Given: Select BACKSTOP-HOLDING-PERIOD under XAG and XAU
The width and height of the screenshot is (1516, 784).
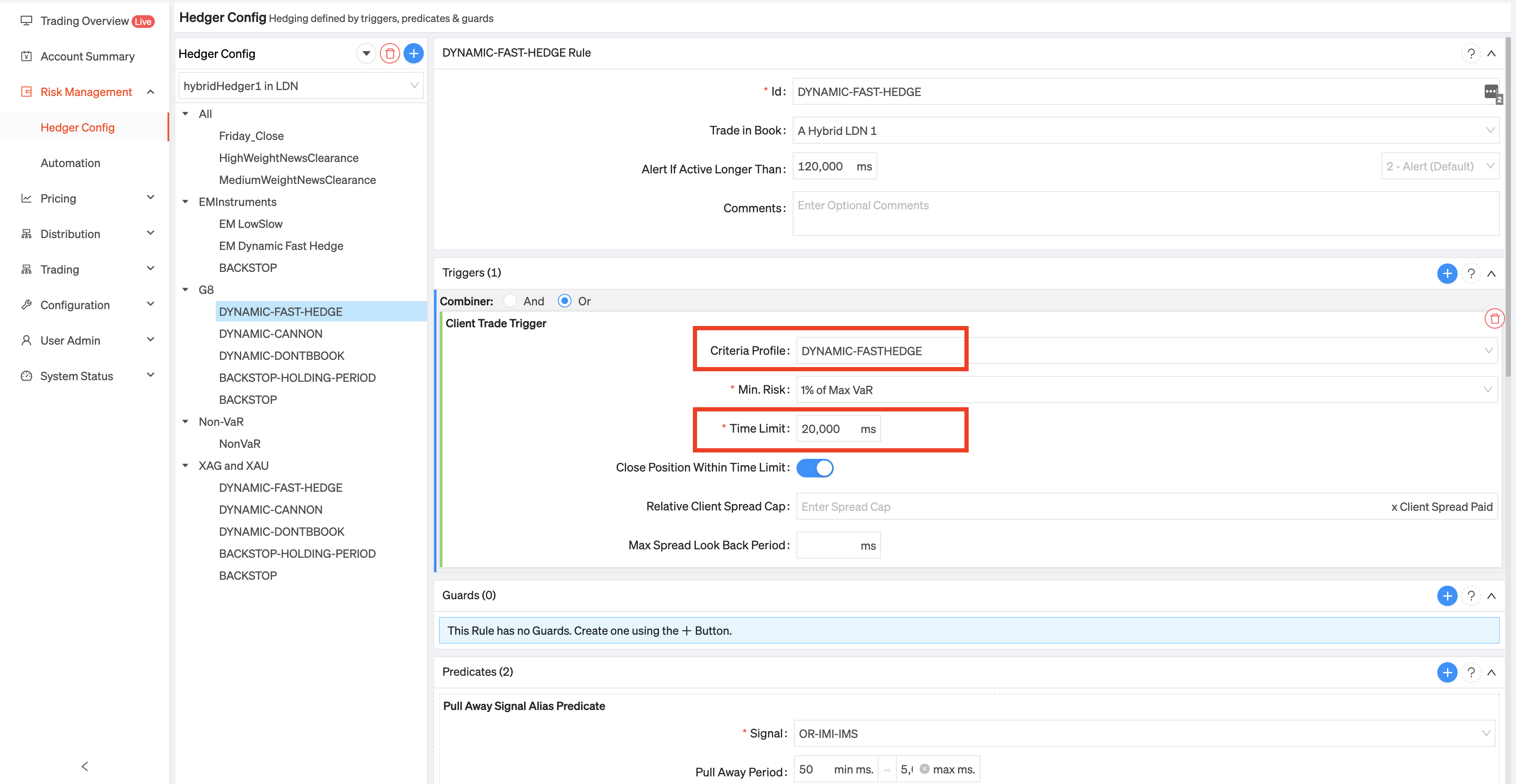Looking at the screenshot, I should [297, 554].
